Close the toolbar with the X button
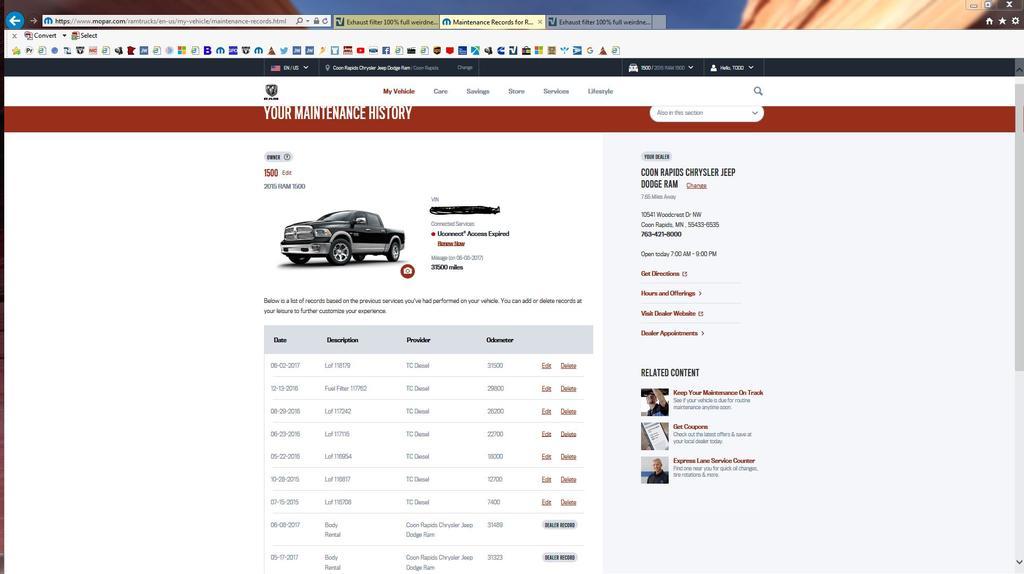Viewport: 1024px width, 574px height. click(x=14, y=36)
